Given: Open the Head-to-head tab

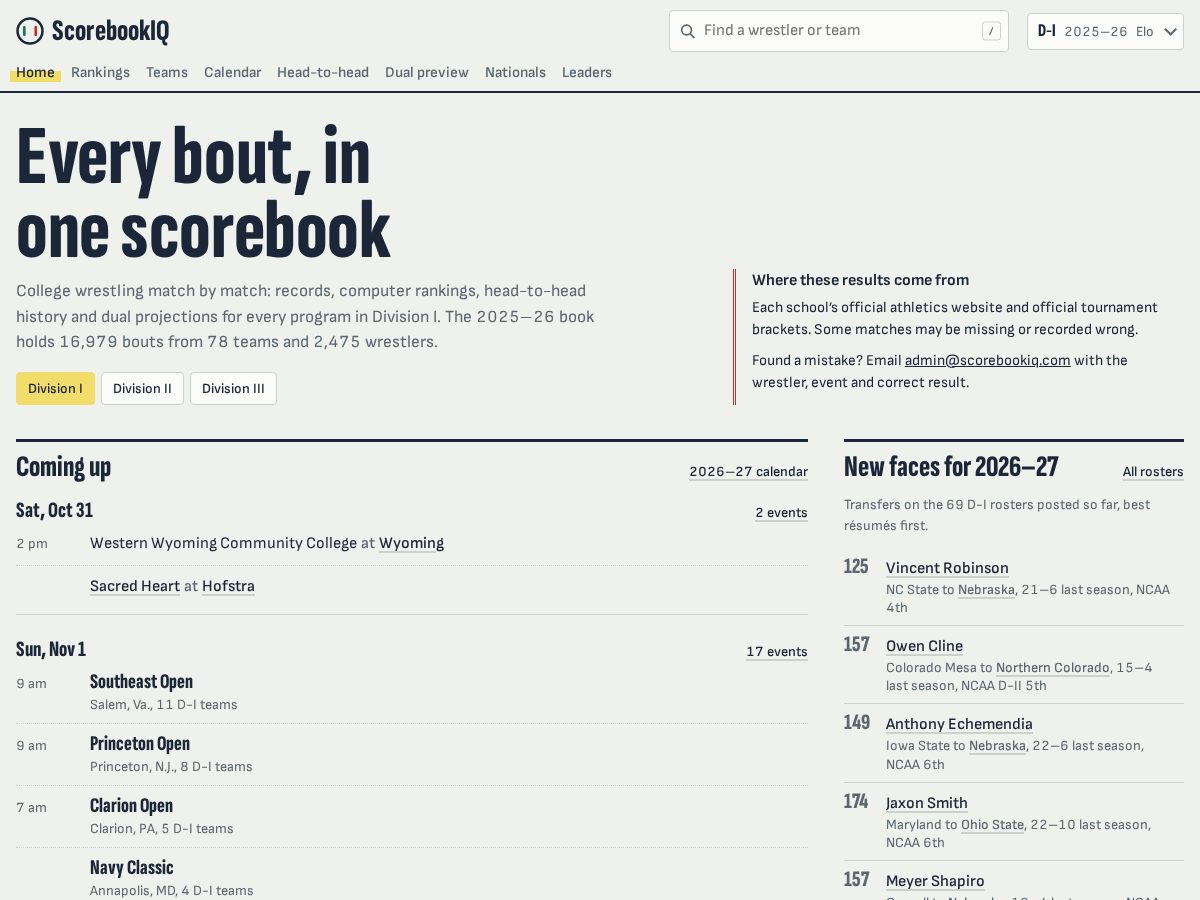Looking at the screenshot, I should coord(323,72).
